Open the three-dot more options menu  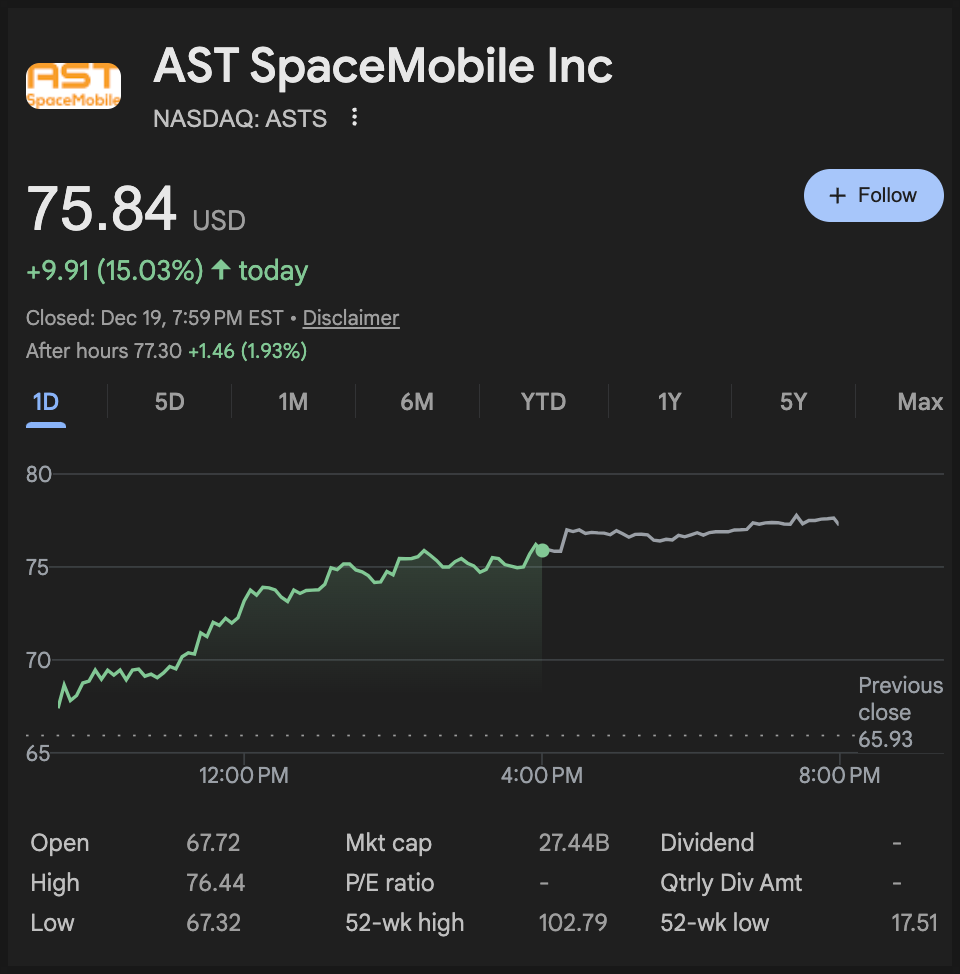tap(354, 118)
